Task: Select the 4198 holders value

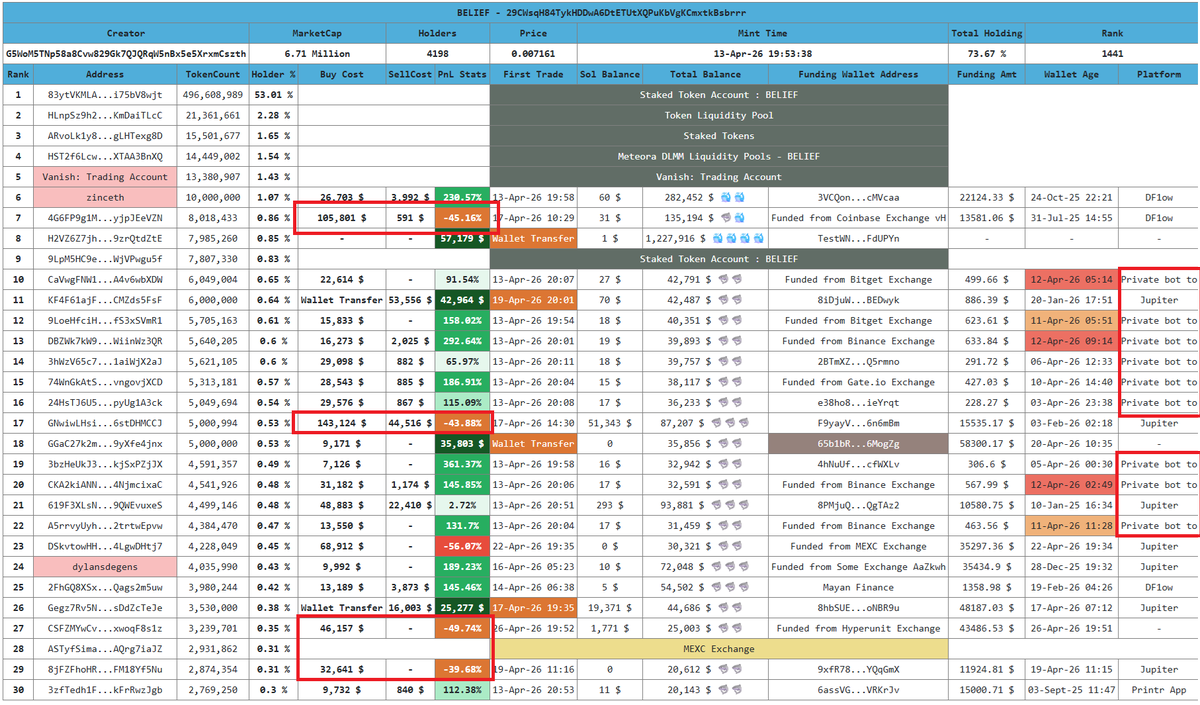Action: point(437,53)
